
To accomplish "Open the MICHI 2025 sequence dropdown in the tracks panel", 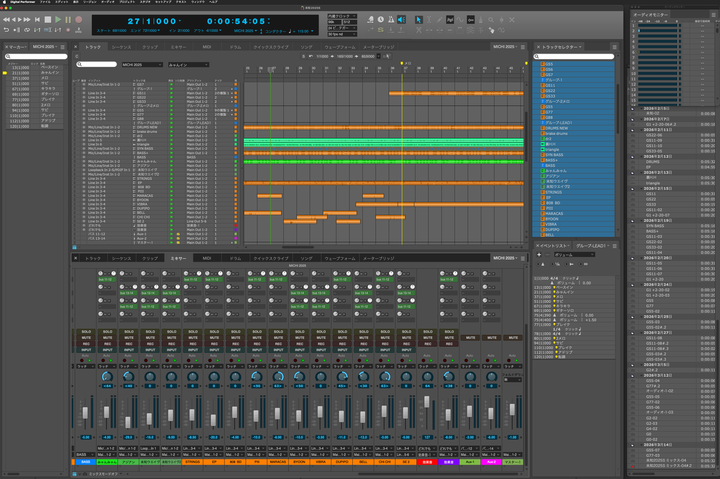I will [140, 65].
